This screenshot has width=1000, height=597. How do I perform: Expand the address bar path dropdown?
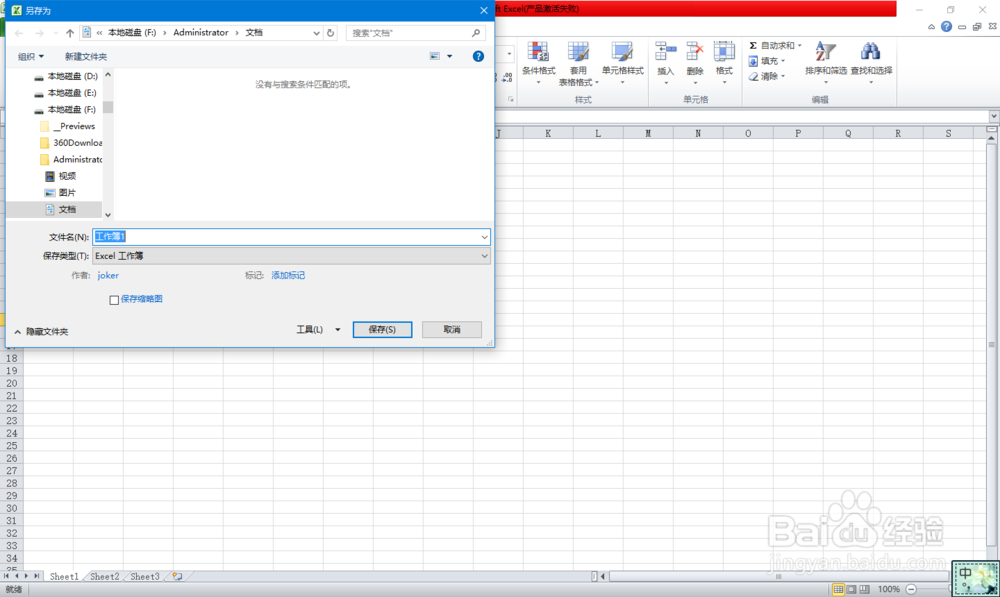316,33
